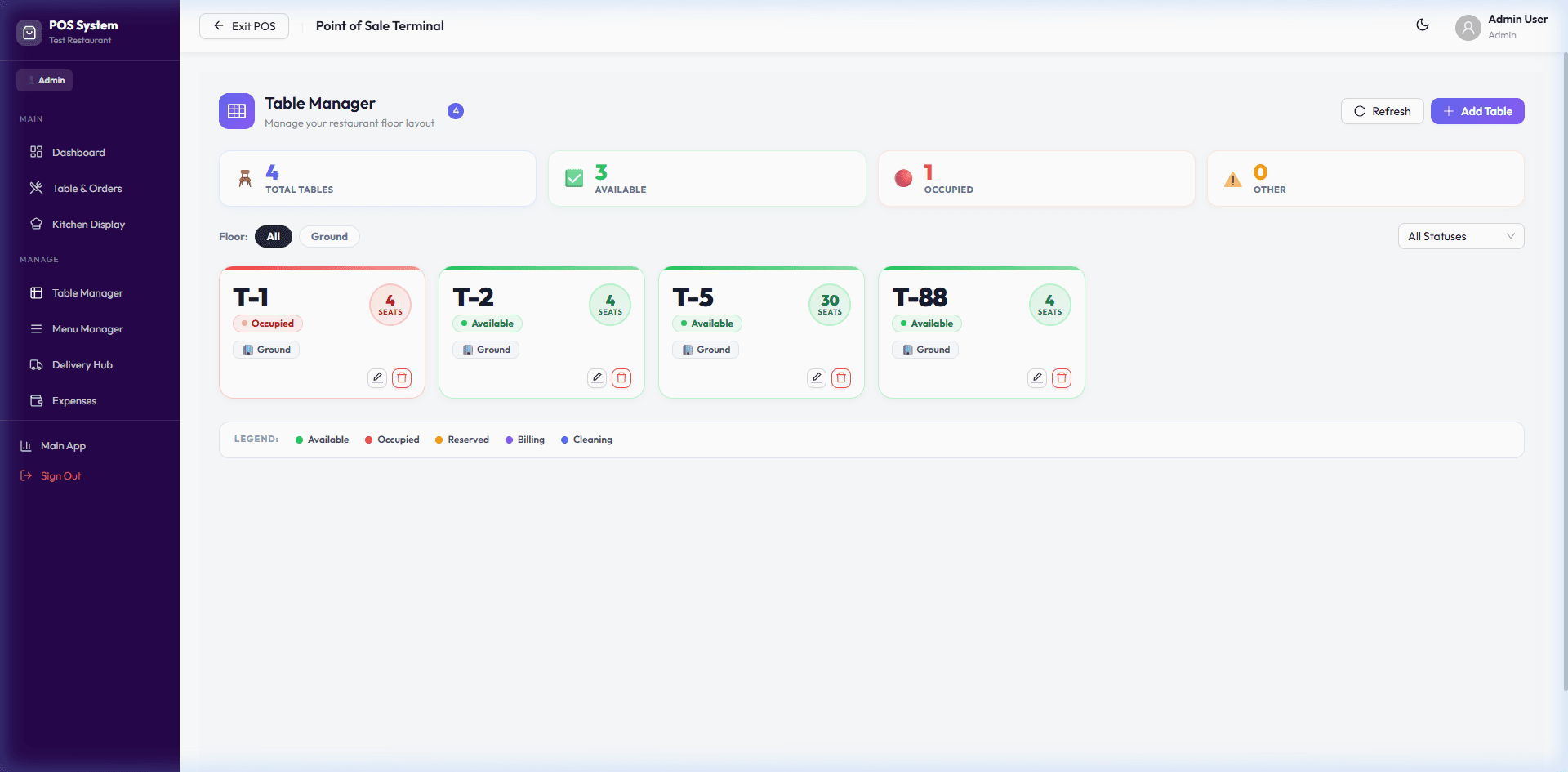
Task: Click the red Occupied legend dot
Action: click(369, 440)
